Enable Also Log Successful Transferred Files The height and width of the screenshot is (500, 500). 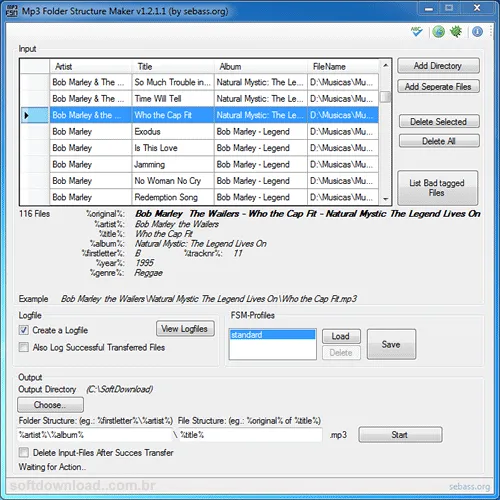click(x=24, y=347)
